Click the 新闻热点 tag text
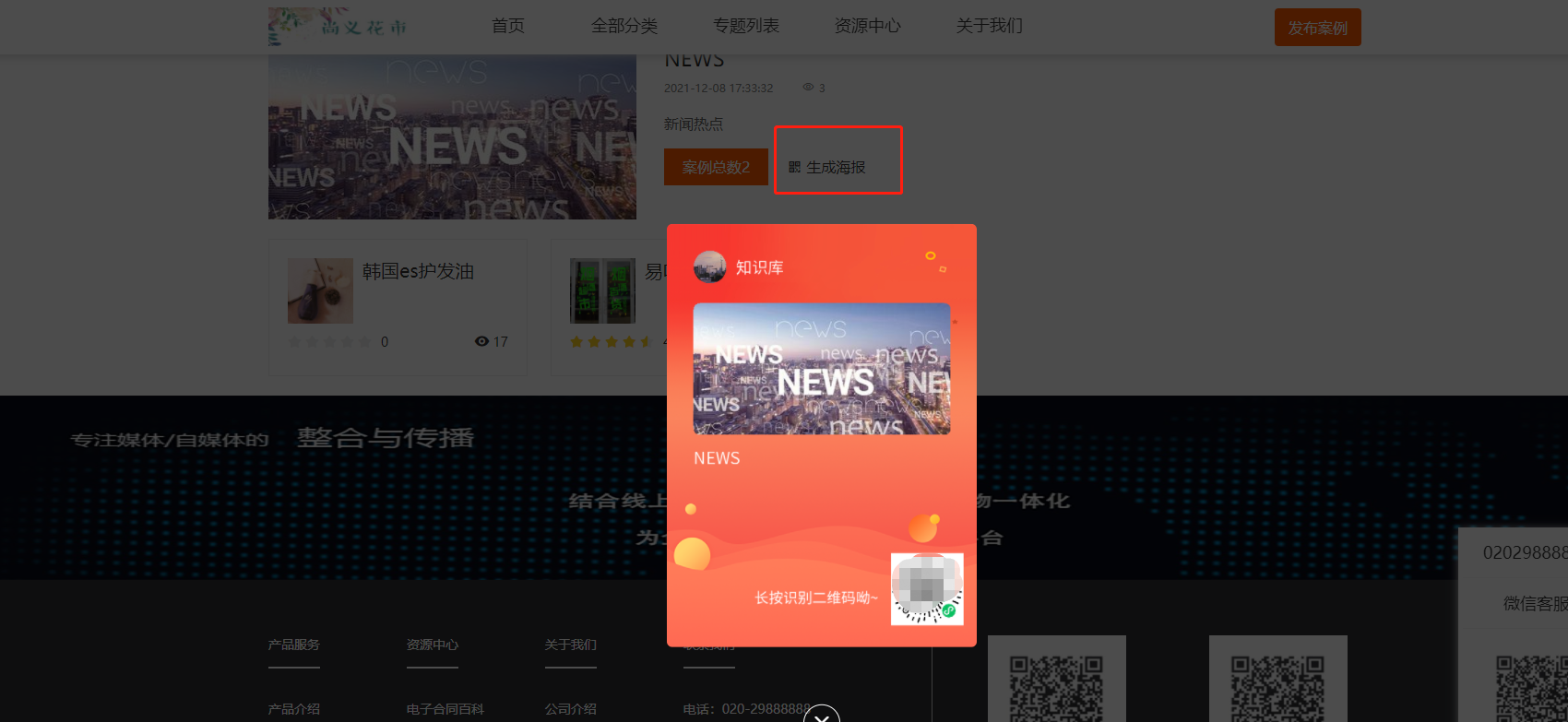The width and height of the screenshot is (1568, 722). [x=694, y=124]
